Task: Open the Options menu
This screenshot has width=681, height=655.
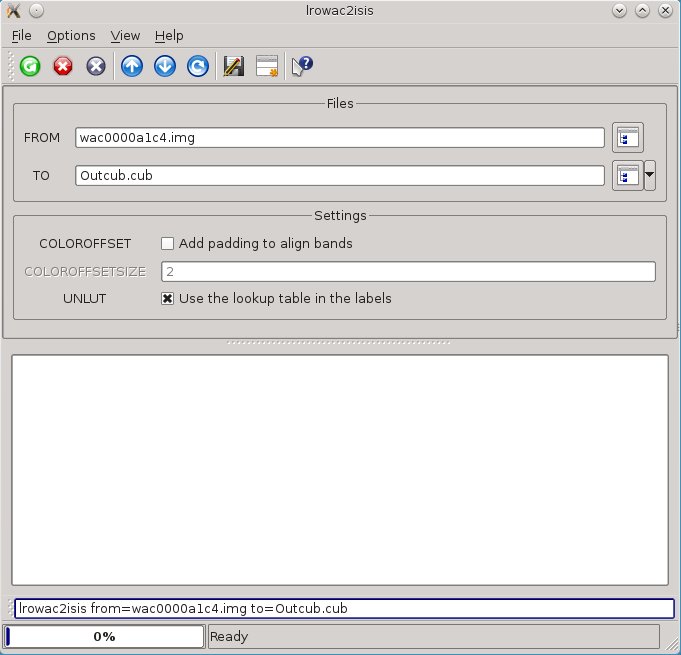Action: coord(71,36)
